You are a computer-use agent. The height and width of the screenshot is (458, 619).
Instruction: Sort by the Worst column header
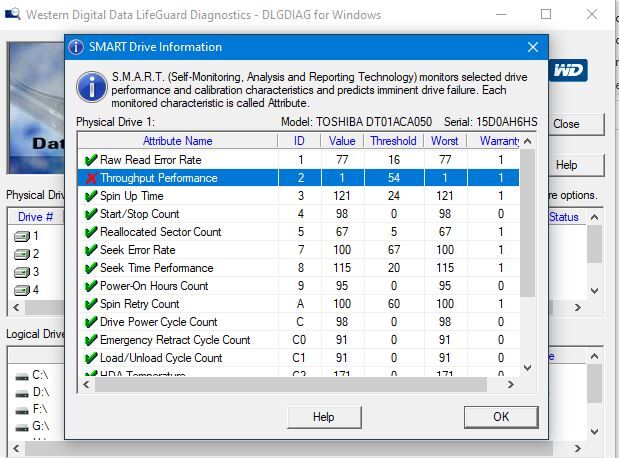pyautogui.click(x=445, y=141)
